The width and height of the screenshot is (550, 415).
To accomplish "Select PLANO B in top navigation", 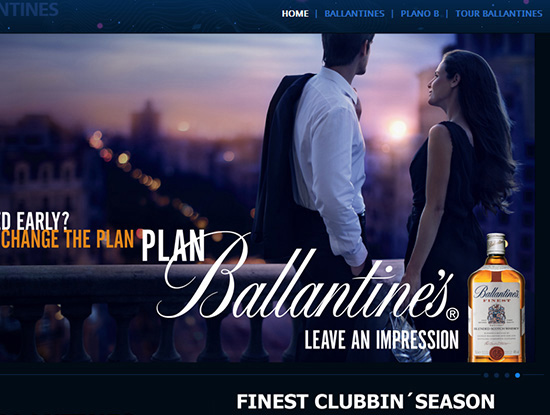I will (x=420, y=14).
